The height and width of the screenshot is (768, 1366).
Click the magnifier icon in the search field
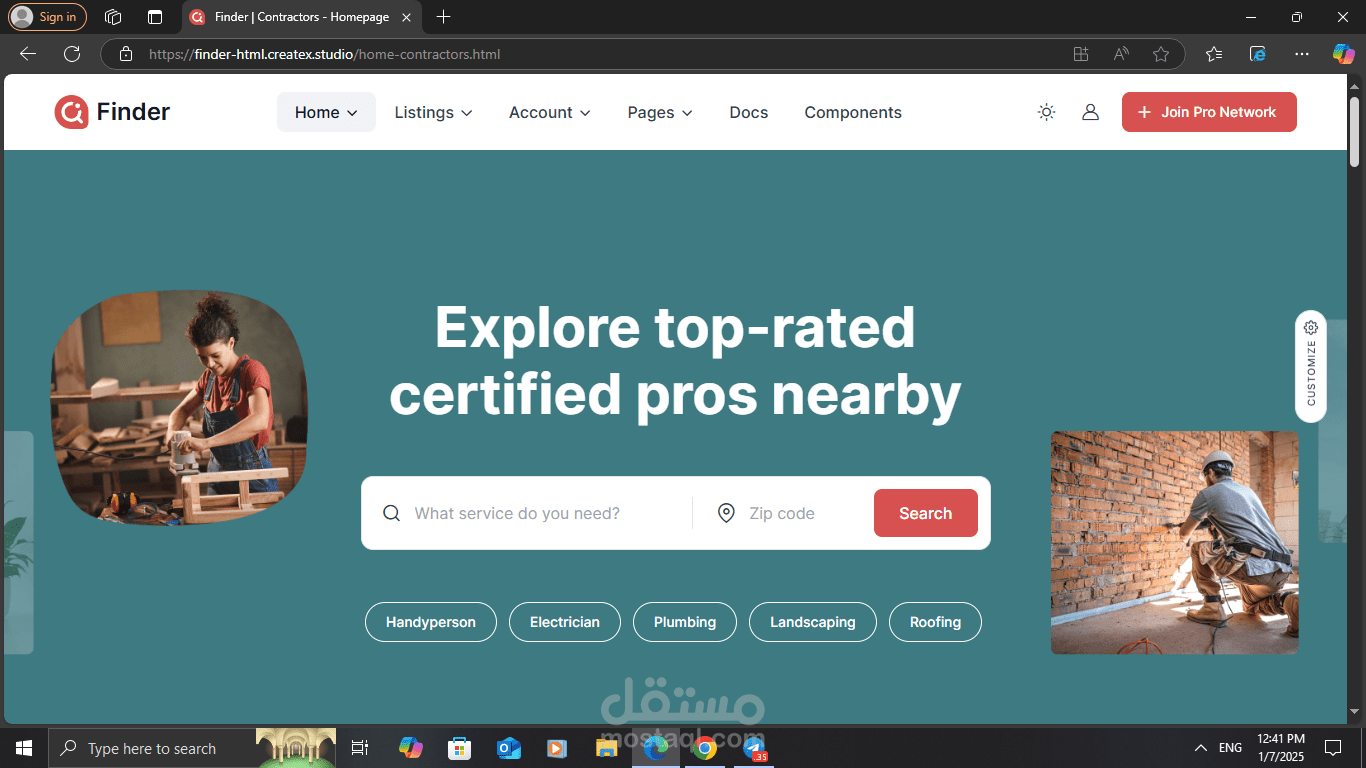click(391, 513)
